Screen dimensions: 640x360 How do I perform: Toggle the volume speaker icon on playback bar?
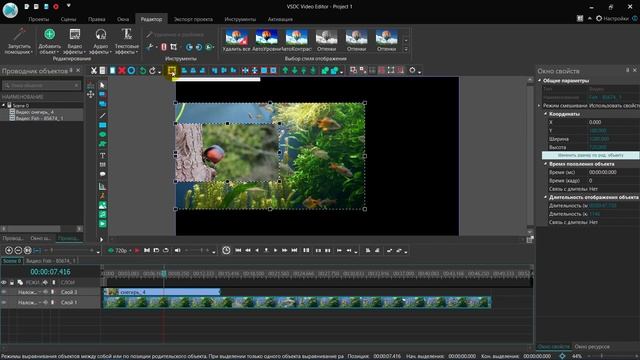coord(178,250)
